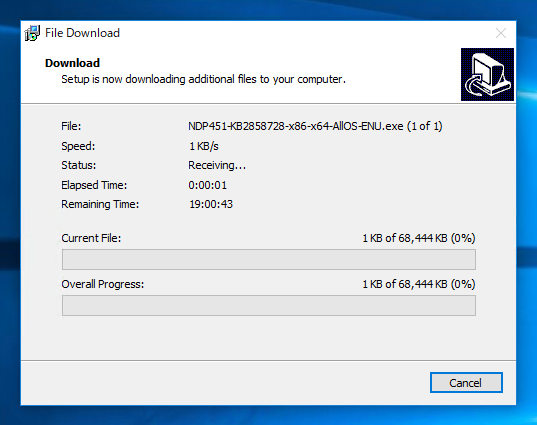Click the Overall Progress label

click(x=103, y=284)
